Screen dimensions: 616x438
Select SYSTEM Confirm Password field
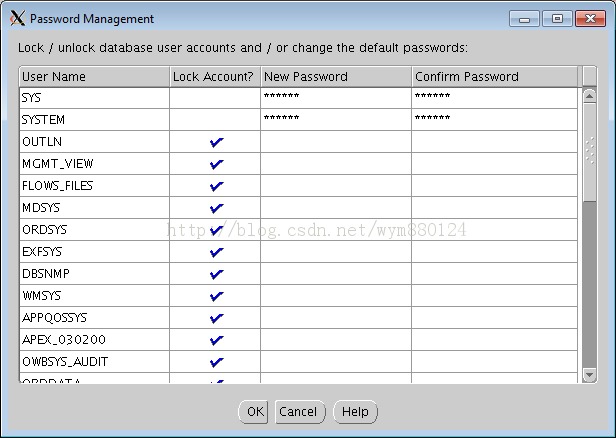point(494,119)
